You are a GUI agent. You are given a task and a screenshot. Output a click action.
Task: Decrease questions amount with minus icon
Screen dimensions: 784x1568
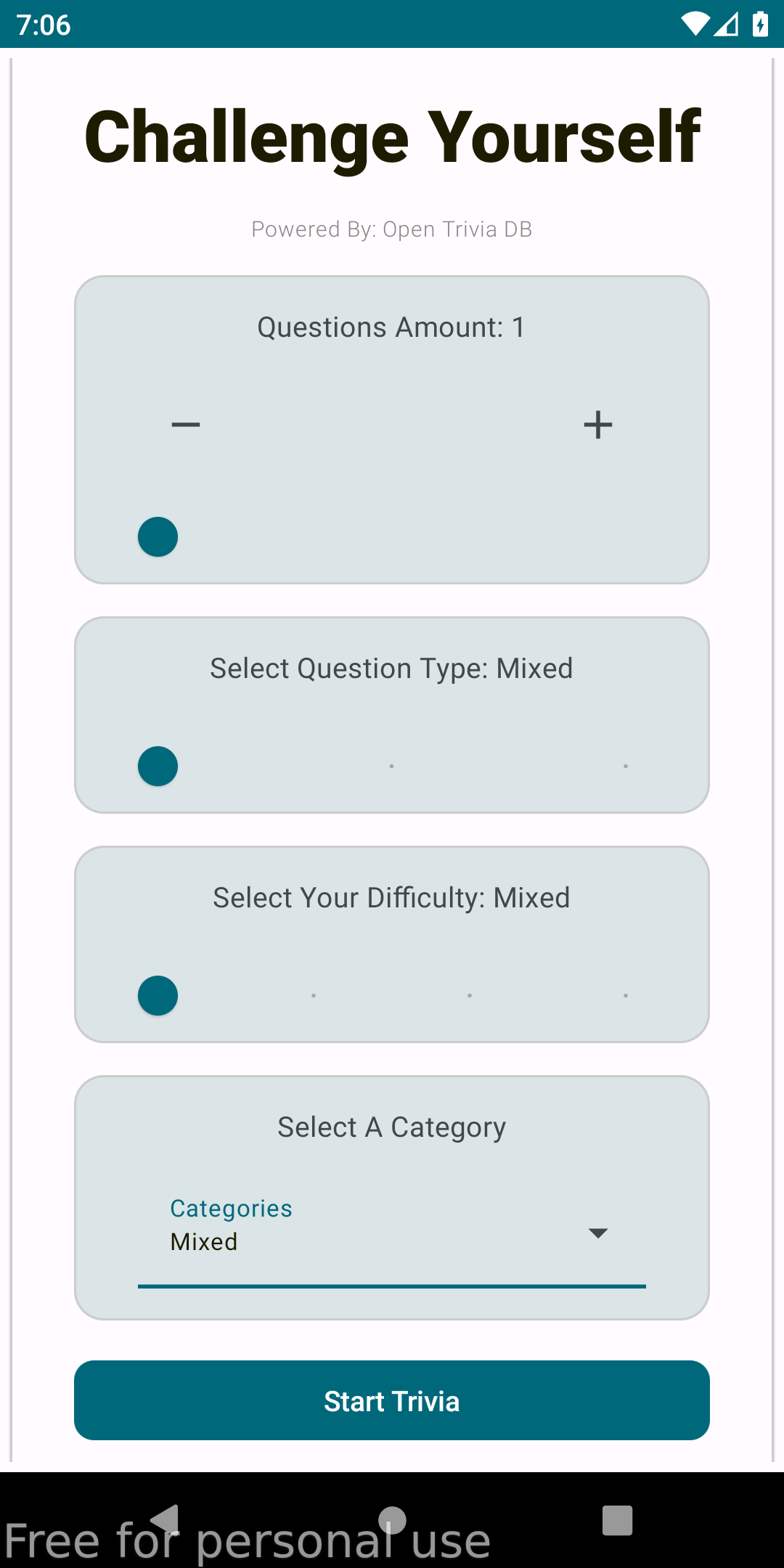point(186,425)
